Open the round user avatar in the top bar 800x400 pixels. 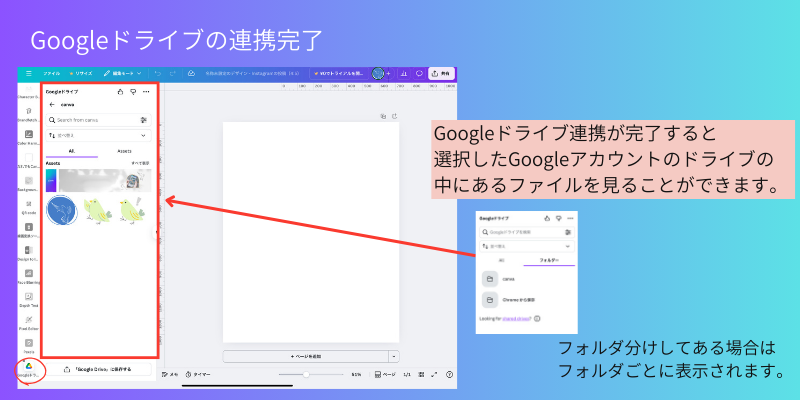tap(378, 73)
